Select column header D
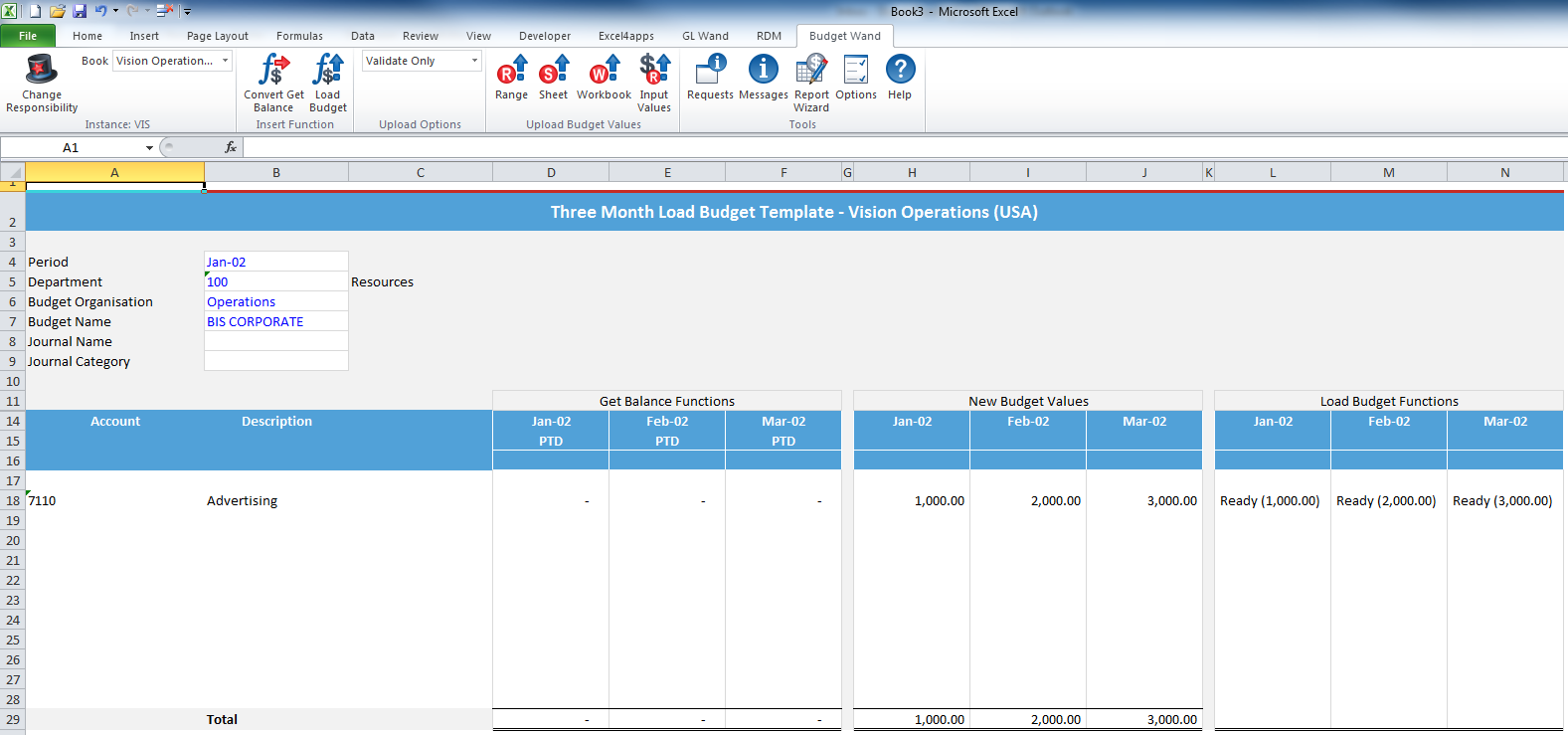1568x735 pixels. [551, 173]
